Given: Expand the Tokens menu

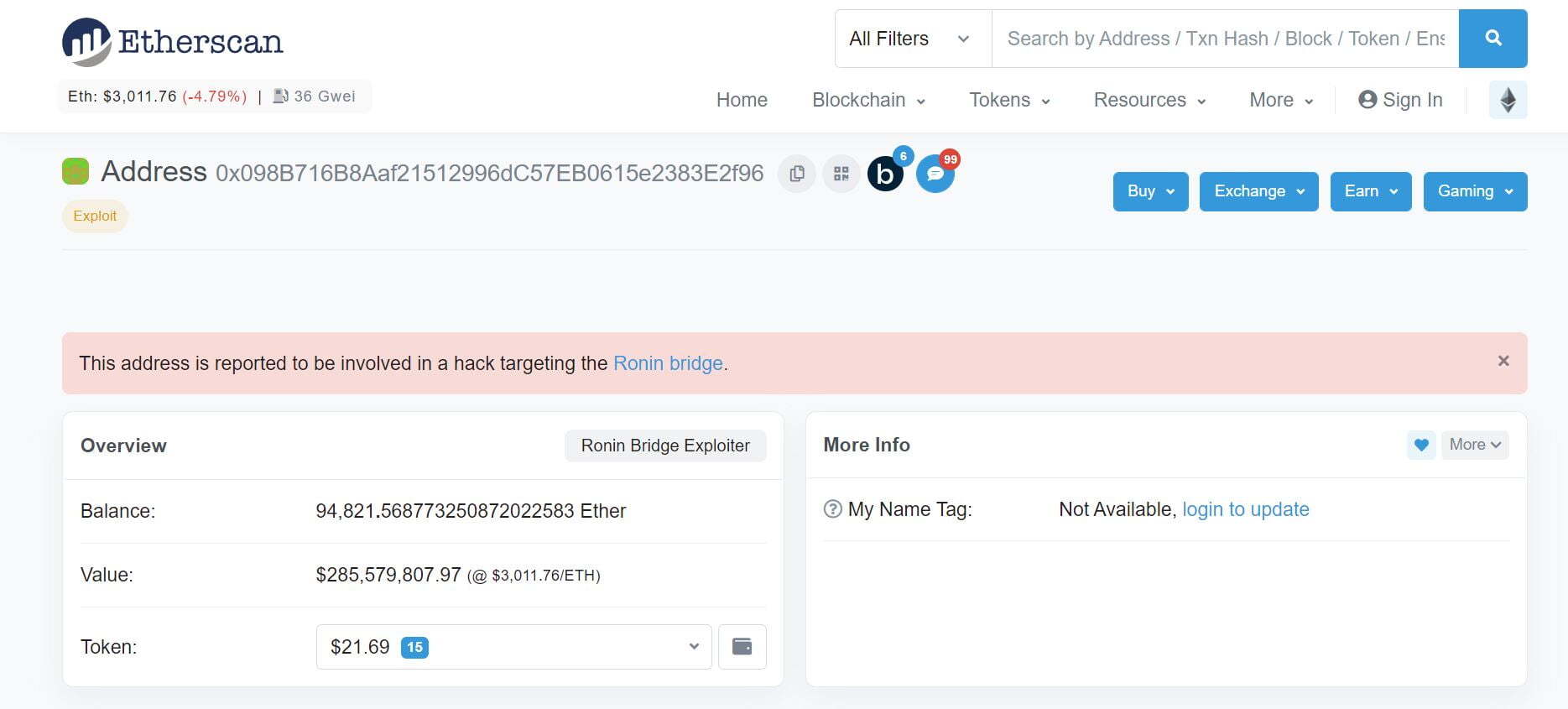Looking at the screenshot, I should tap(1010, 100).
